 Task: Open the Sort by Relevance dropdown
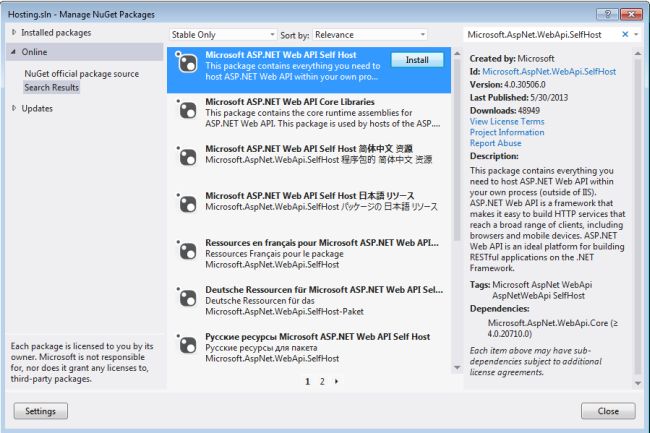(370, 35)
